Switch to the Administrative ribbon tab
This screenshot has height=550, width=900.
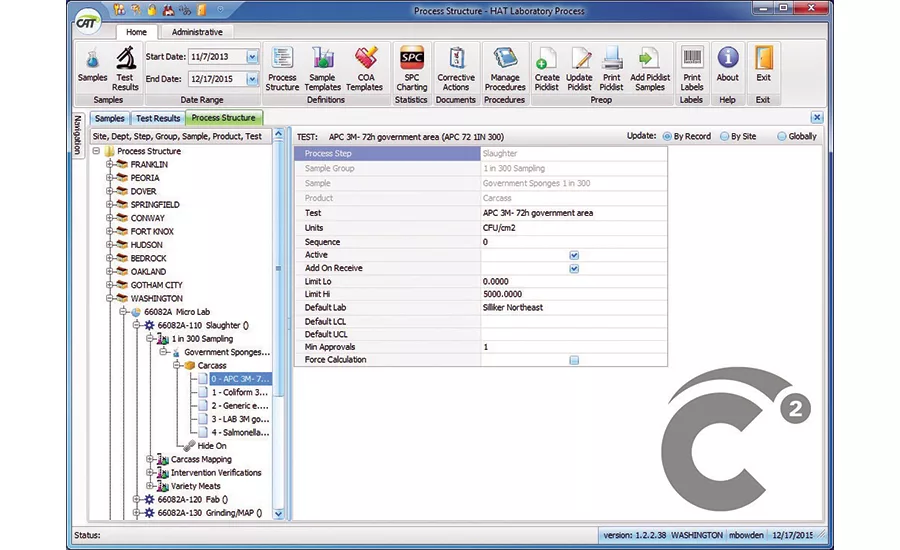pos(196,31)
